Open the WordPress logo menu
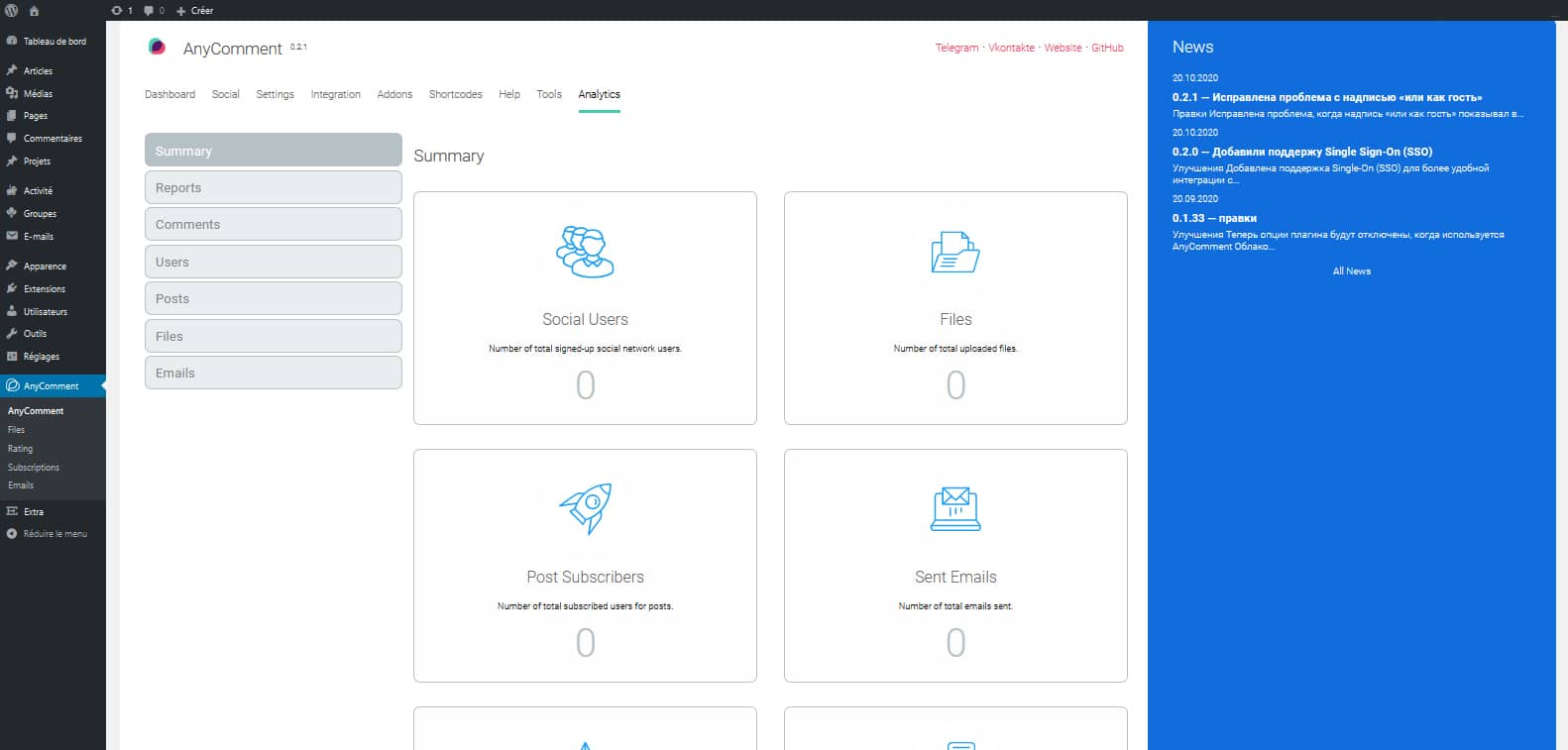Viewport: 1568px width, 750px height. (12, 10)
